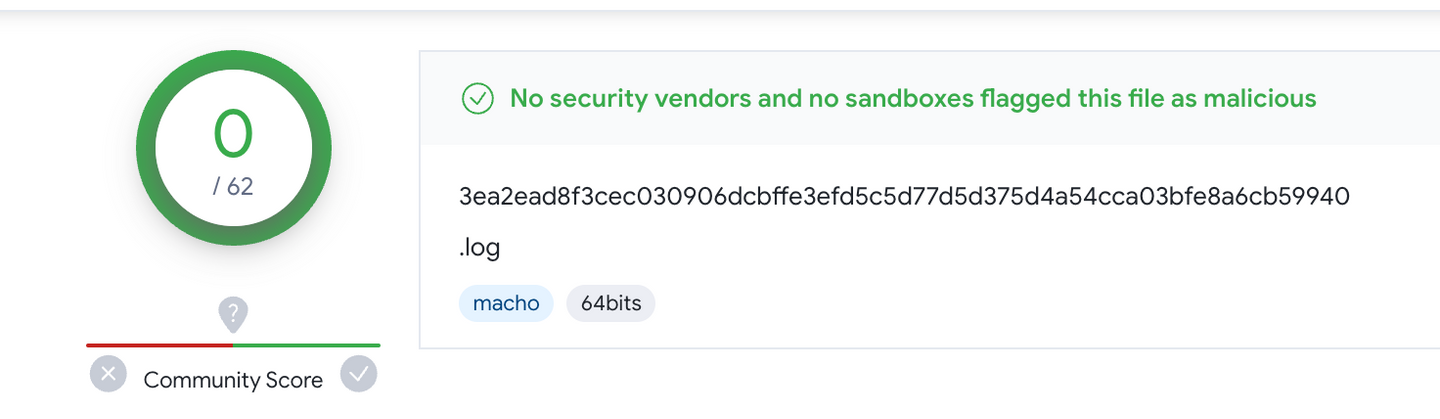Click the SHA-256 file hash text
The width and height of the screenshot is (1440, 419).
[x=904, y=197]
